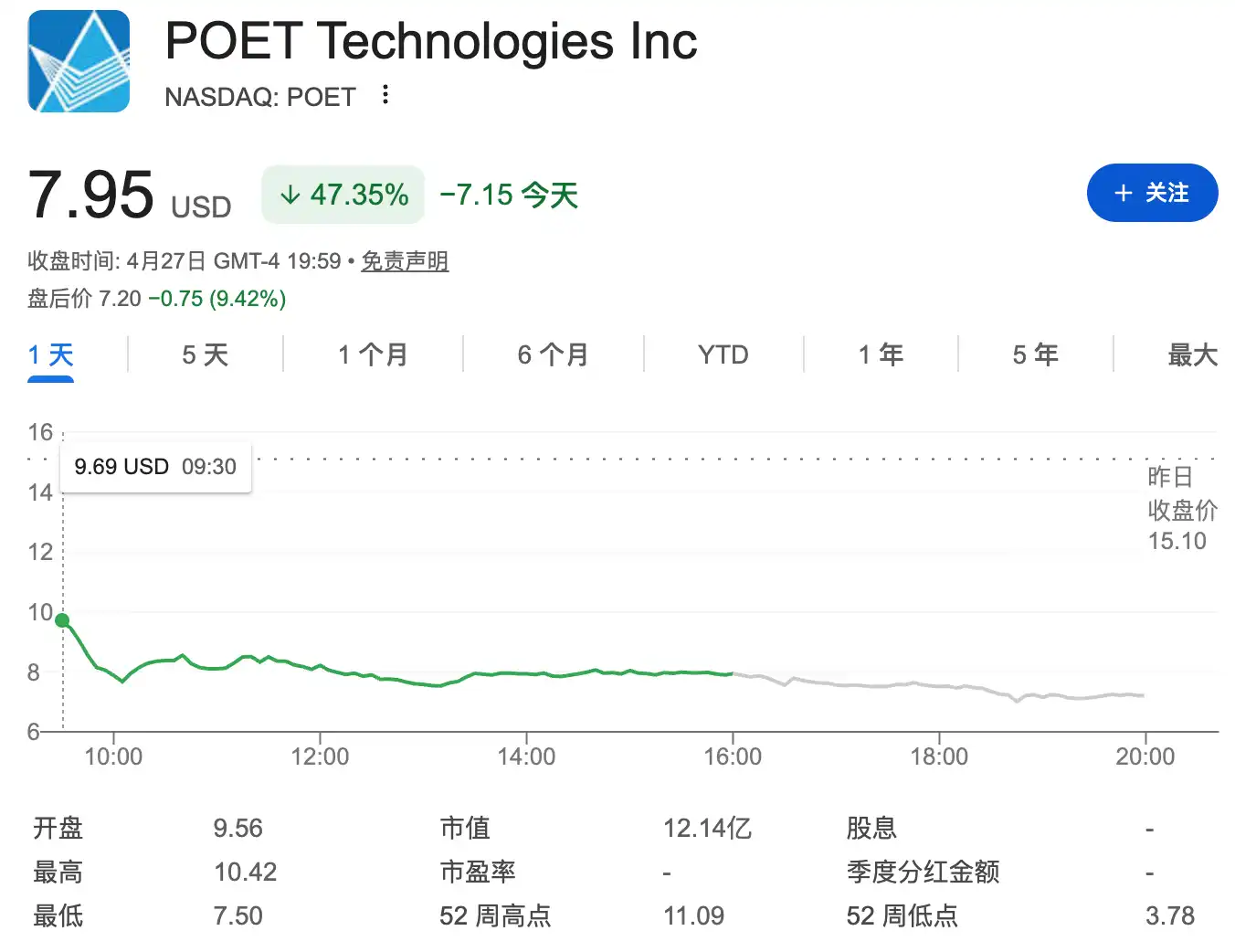Click the 9.69 USD price tooltip
Screen dimensions: 1235x952
click(x=153, y=466)
